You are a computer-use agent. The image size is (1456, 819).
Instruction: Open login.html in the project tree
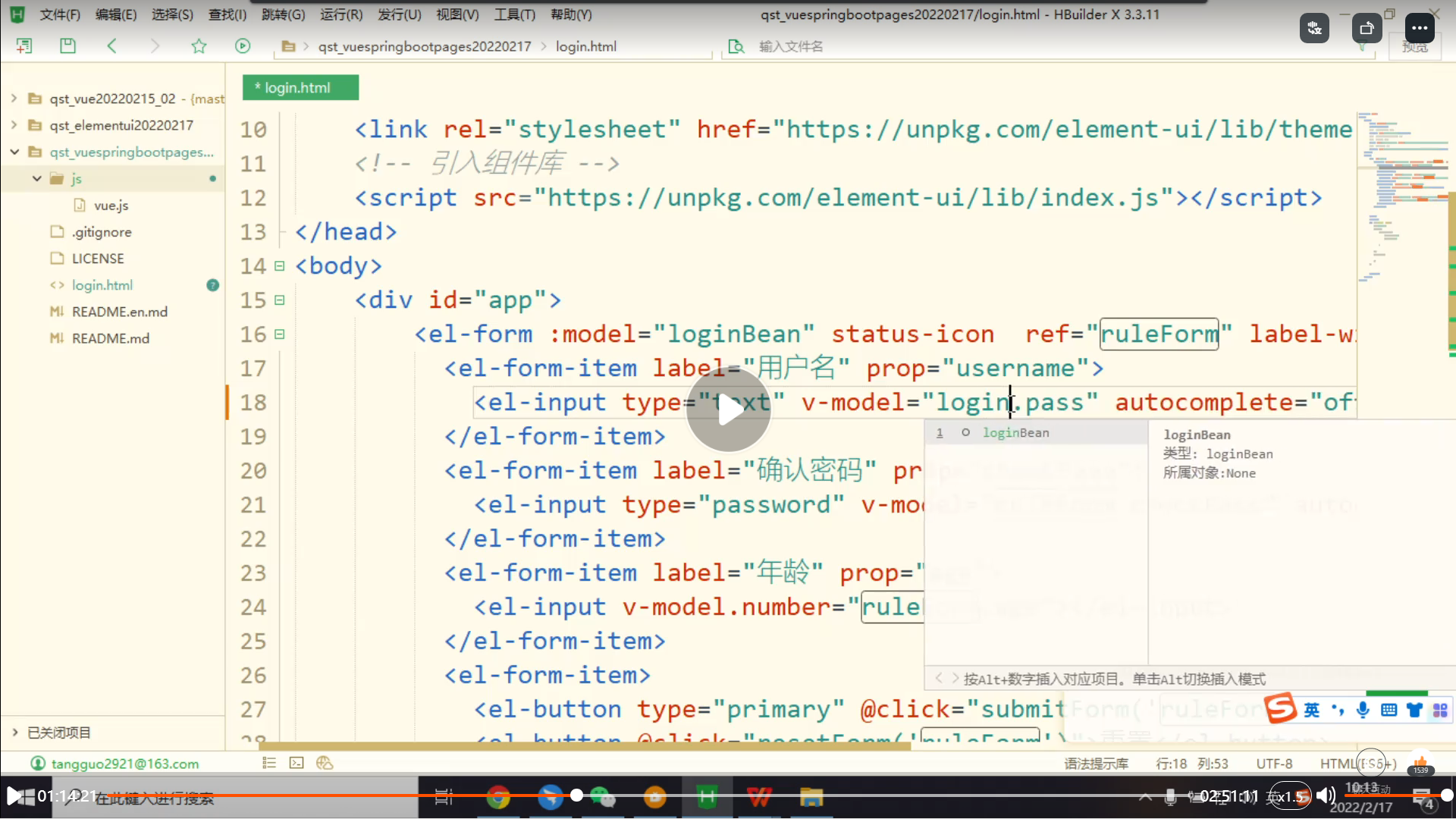click(x=102, y=285)
